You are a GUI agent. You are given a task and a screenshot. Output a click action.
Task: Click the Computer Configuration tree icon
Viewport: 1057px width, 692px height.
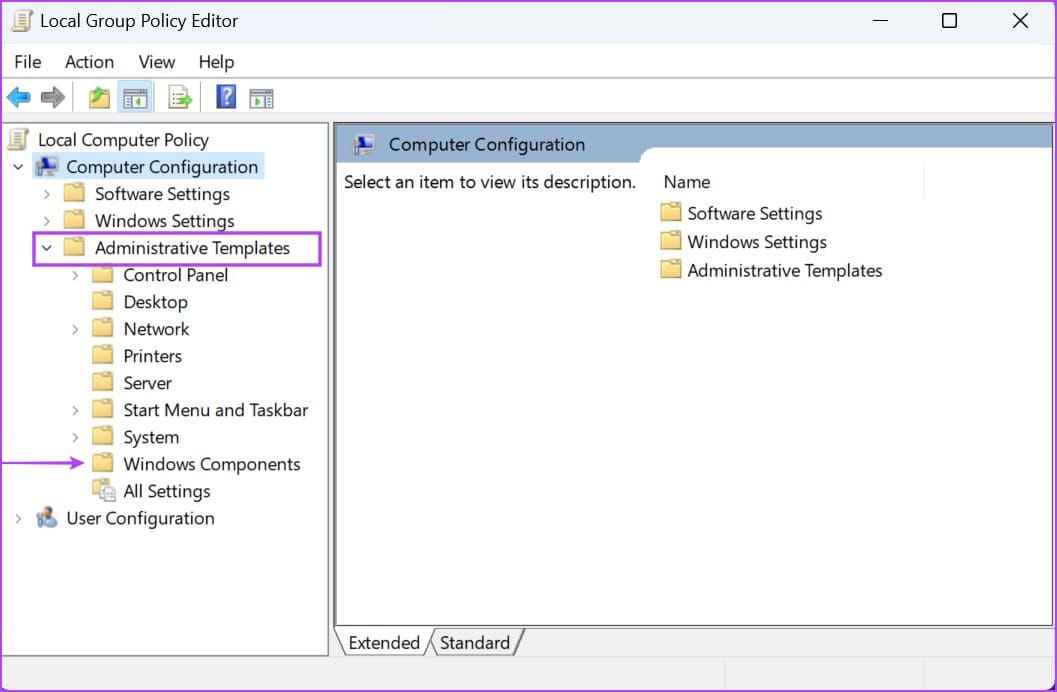click(47, 166)
